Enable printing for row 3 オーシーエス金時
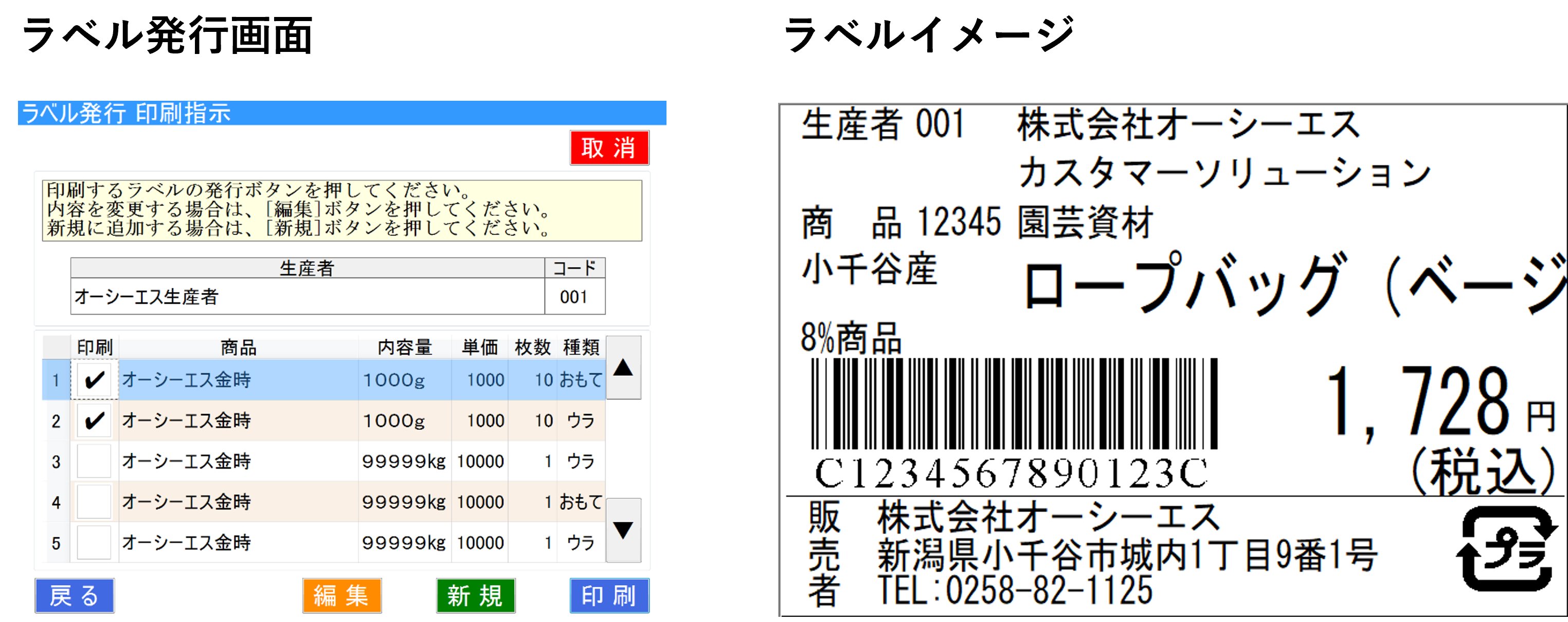This screenshot has width=1568, height=622. (93, 461)
